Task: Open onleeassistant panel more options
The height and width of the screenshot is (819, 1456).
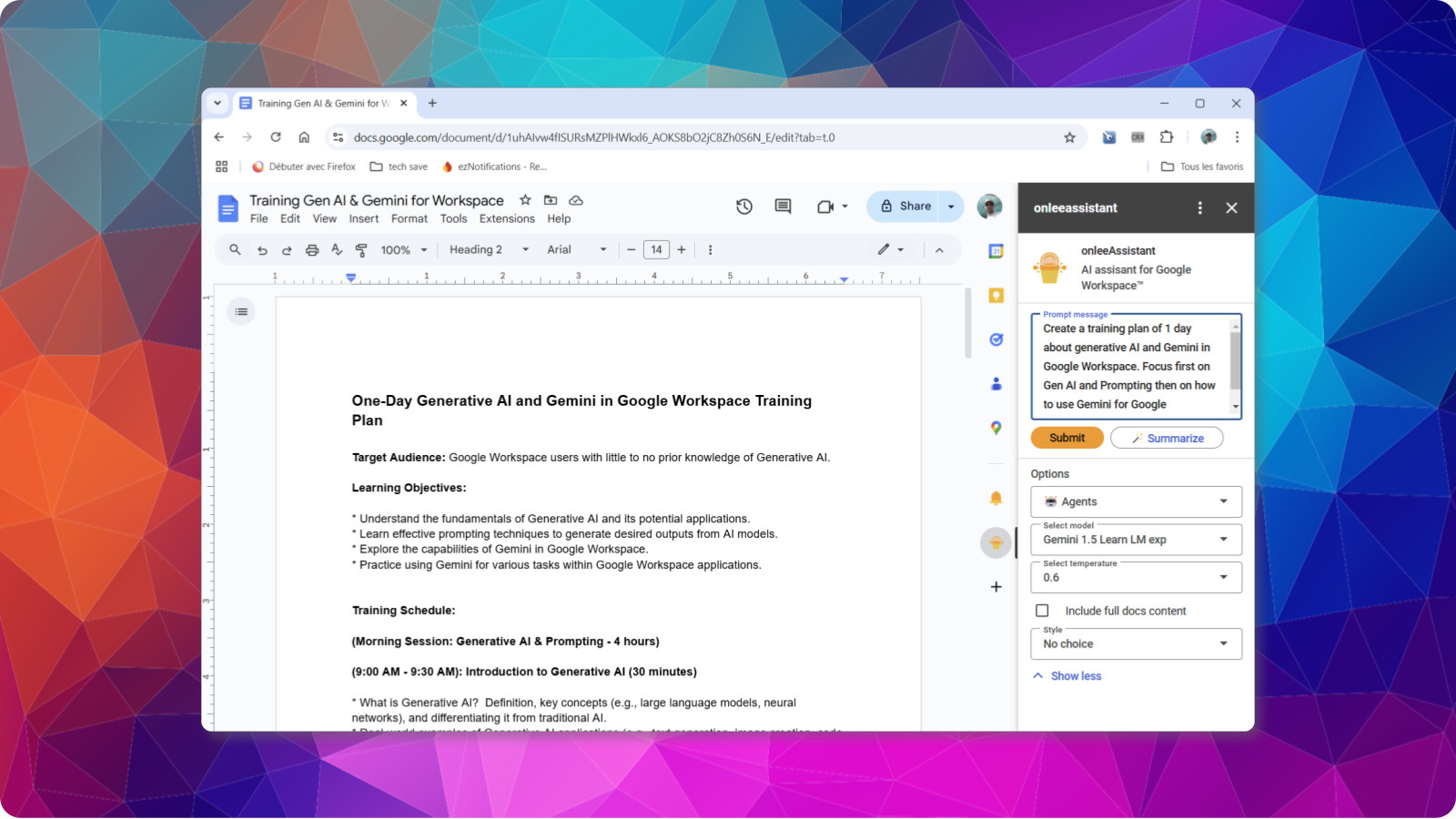Action: (x=1200, y=207)
